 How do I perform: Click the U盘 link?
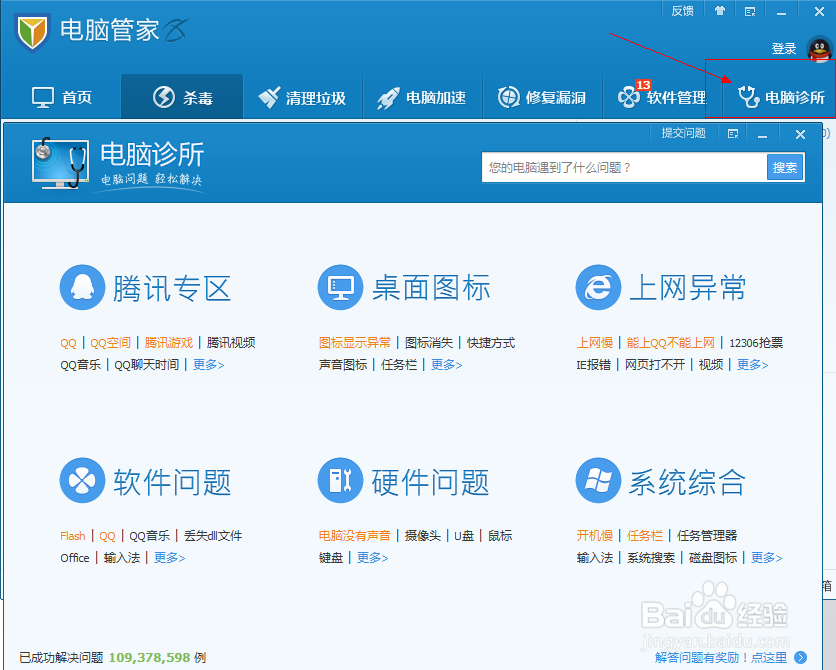click(x=464, y=536)
